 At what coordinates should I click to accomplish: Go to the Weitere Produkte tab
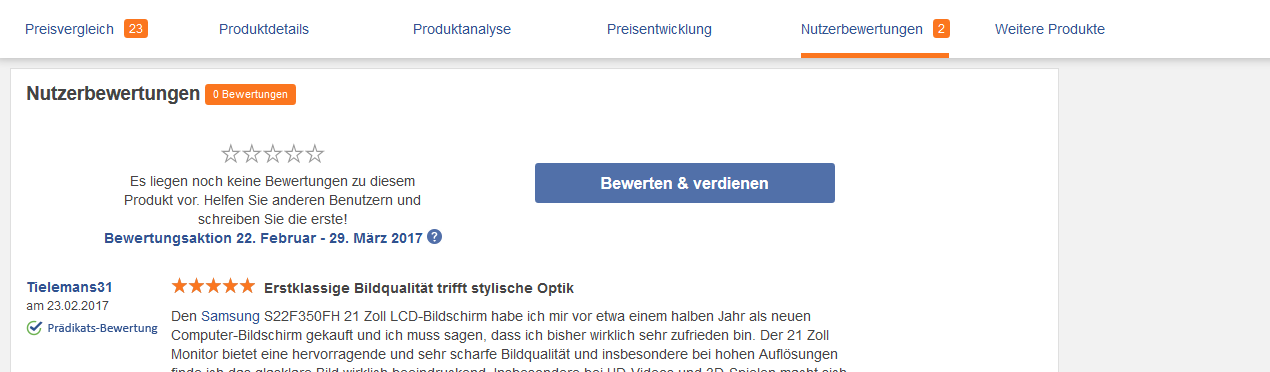click(x=1050, y=29)
